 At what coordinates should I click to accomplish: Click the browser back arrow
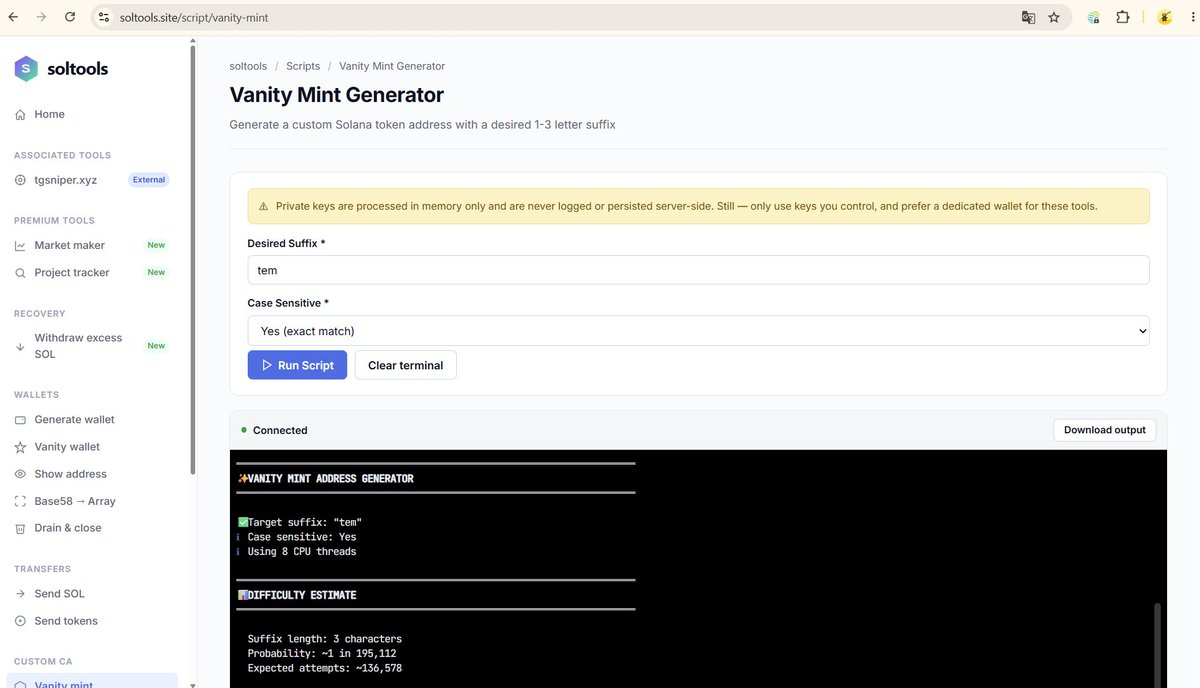(x=13, y=17)
